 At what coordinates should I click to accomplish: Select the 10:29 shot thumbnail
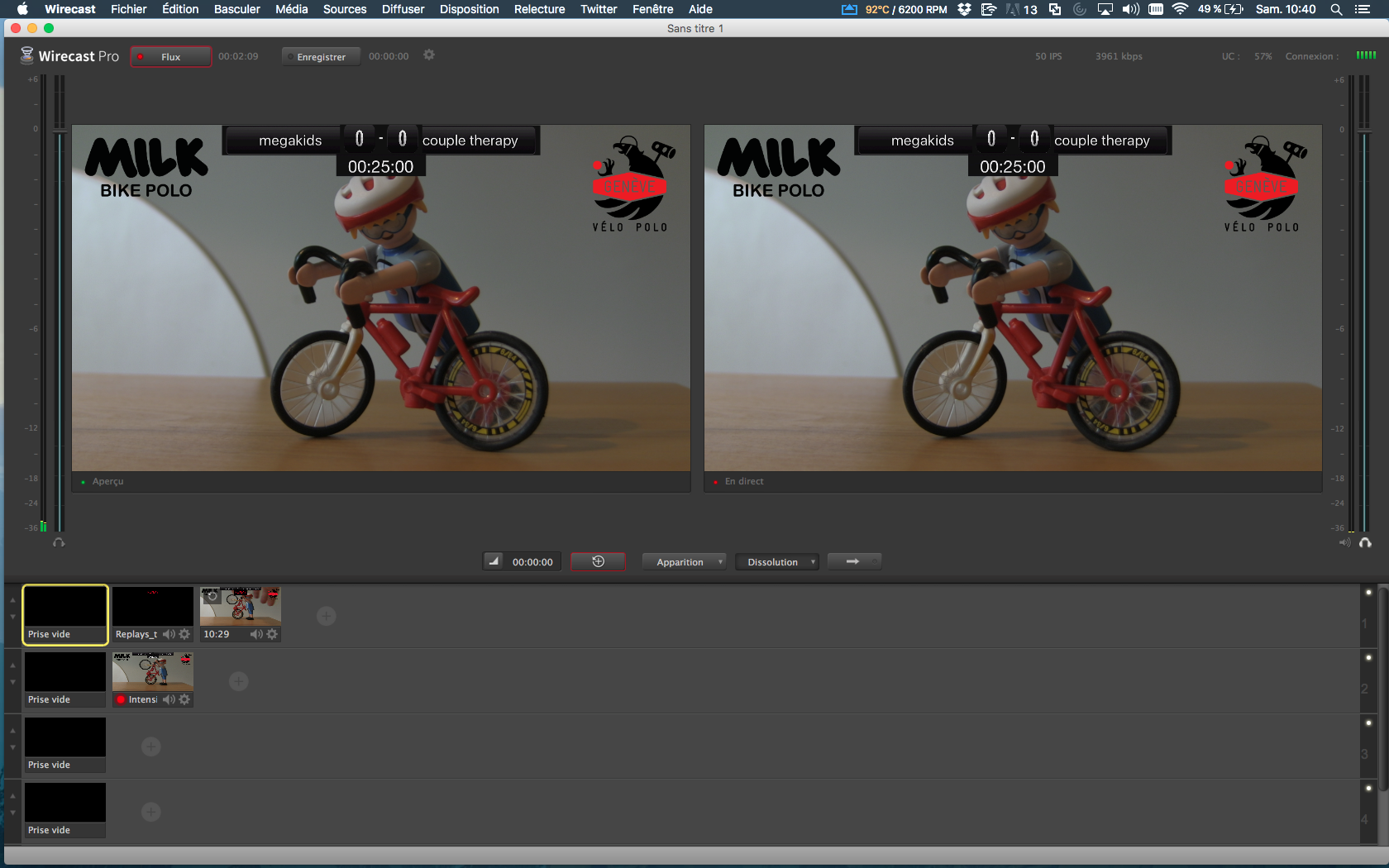[x=241, y=607]
